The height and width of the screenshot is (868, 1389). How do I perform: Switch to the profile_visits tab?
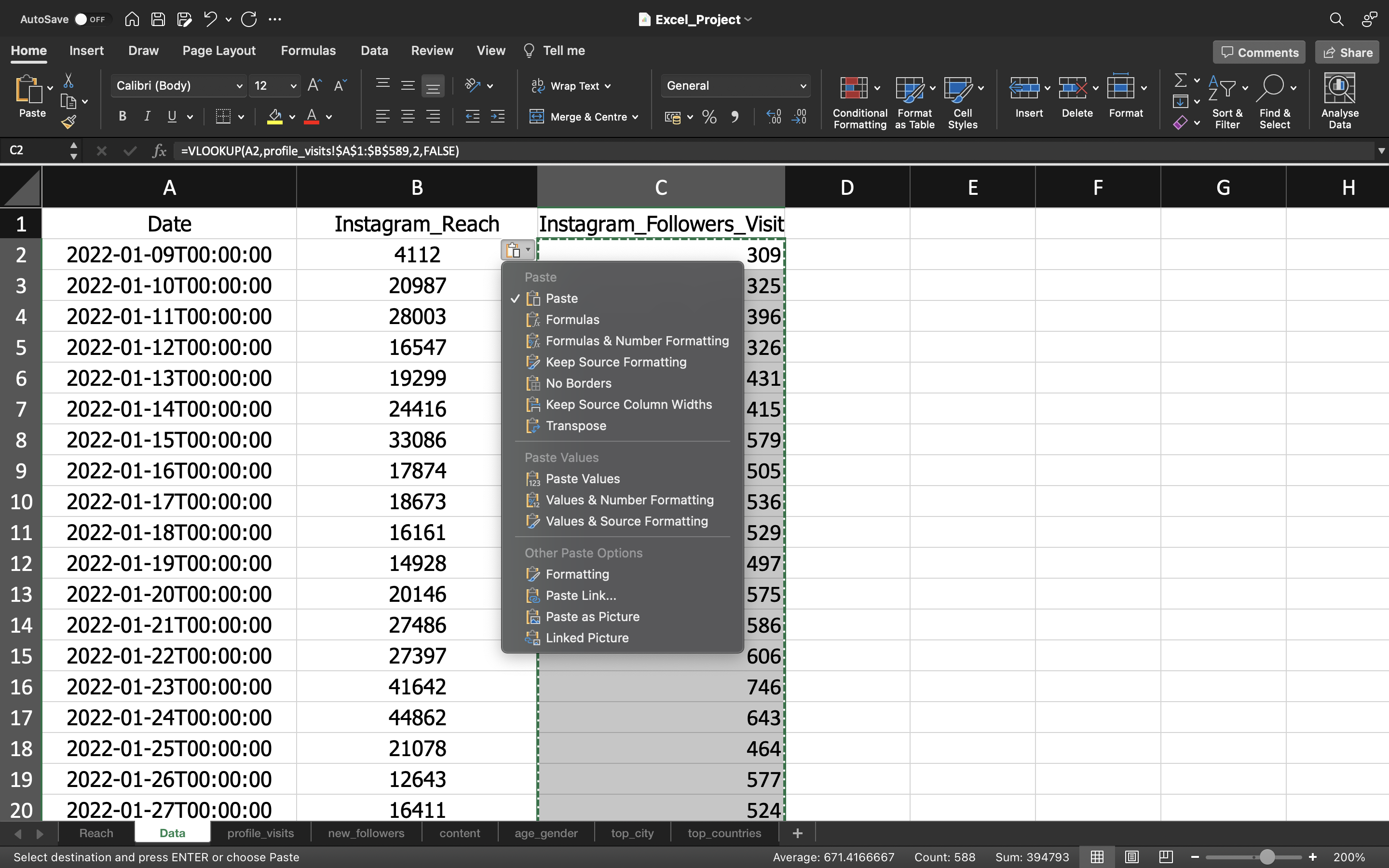(260, 833)
